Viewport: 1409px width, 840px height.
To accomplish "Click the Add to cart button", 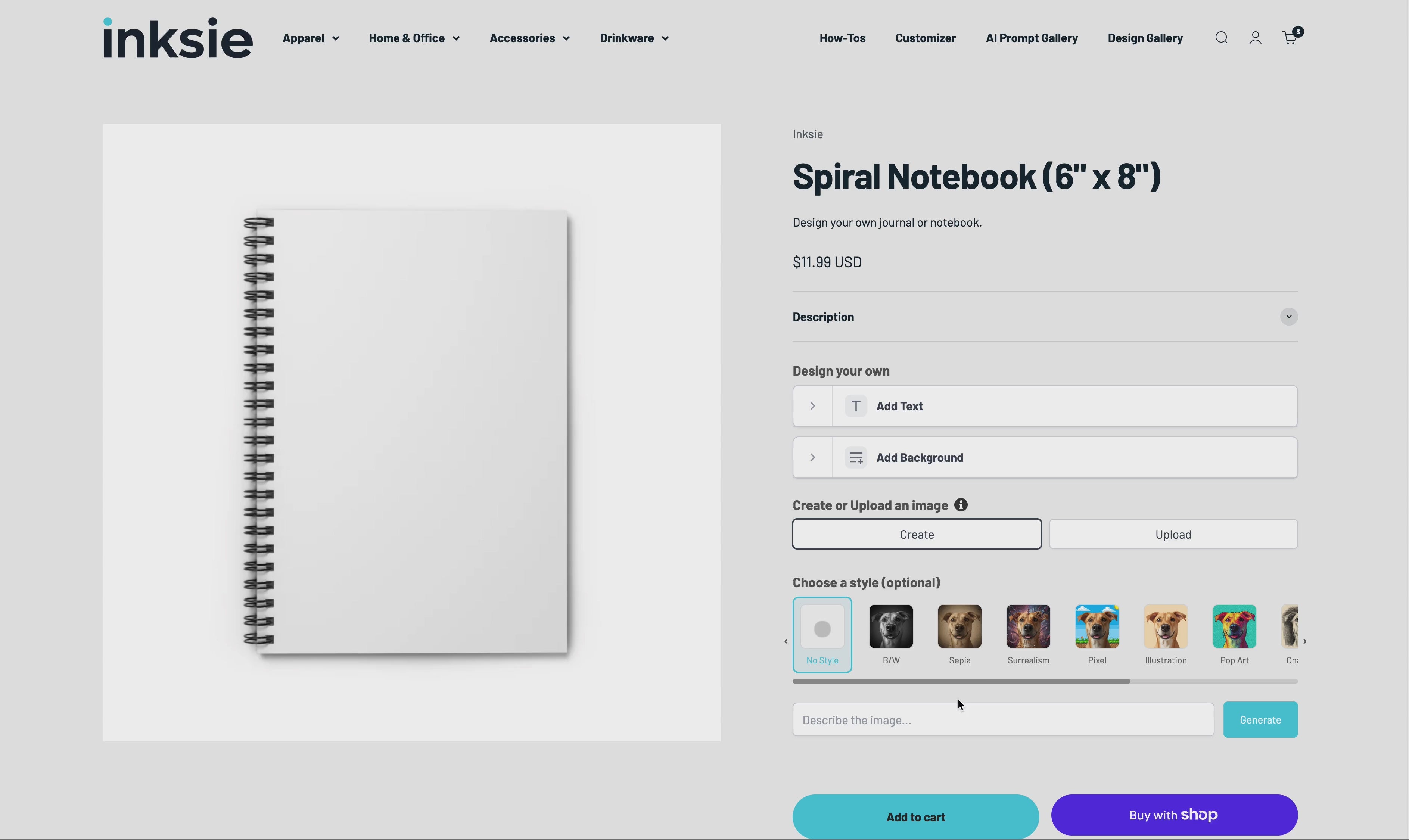I will [x=915, y=816].
